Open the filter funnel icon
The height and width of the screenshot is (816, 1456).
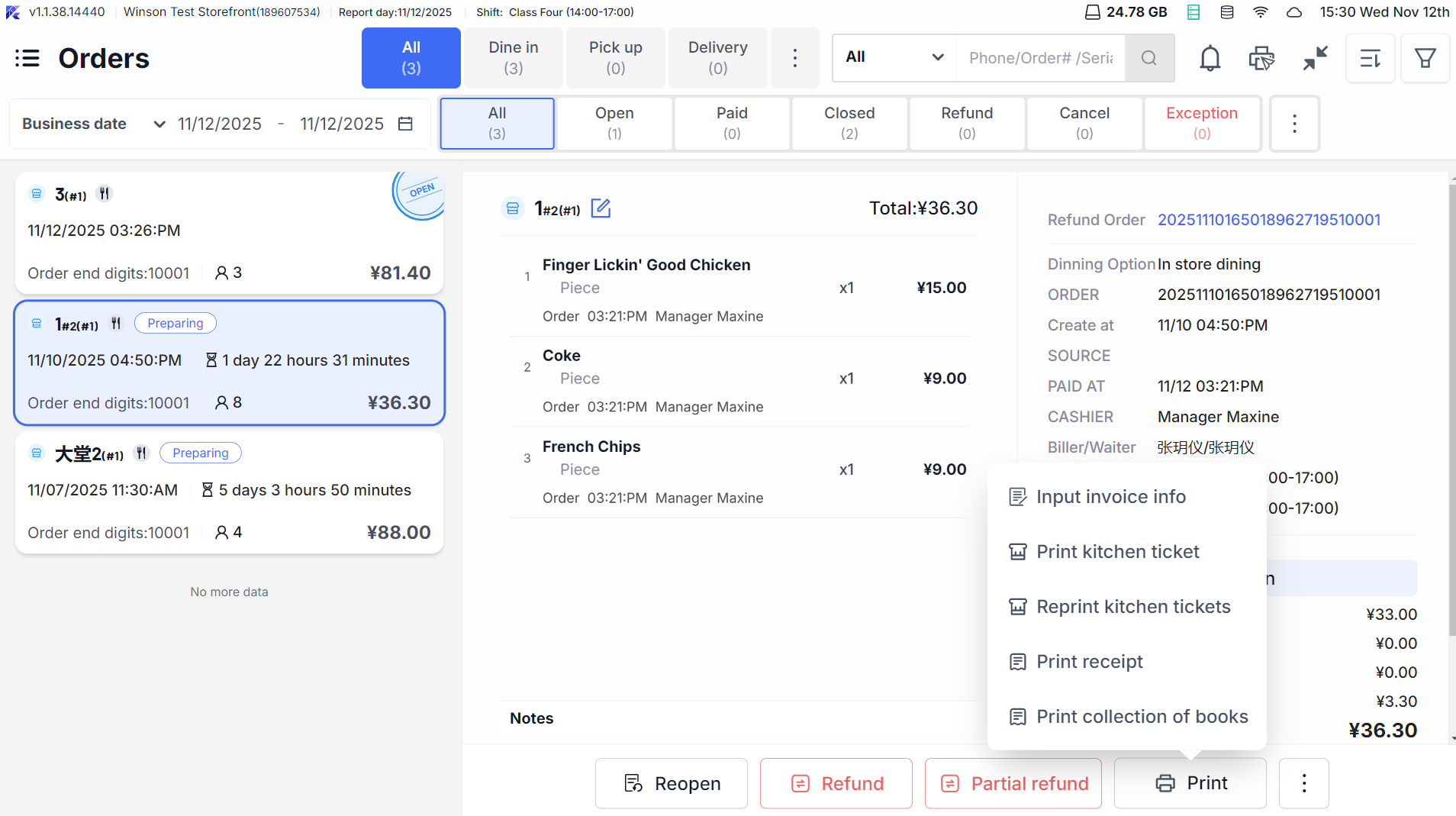(x=1425, y=58)
